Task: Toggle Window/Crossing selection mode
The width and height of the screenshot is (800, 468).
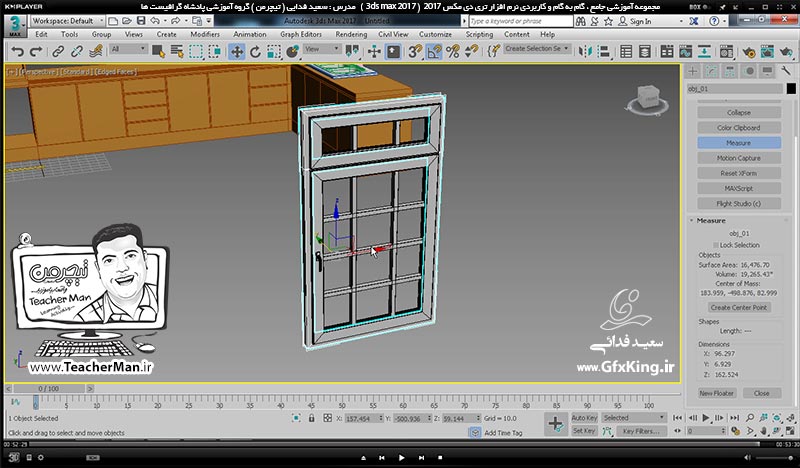Action: (215, 52)
